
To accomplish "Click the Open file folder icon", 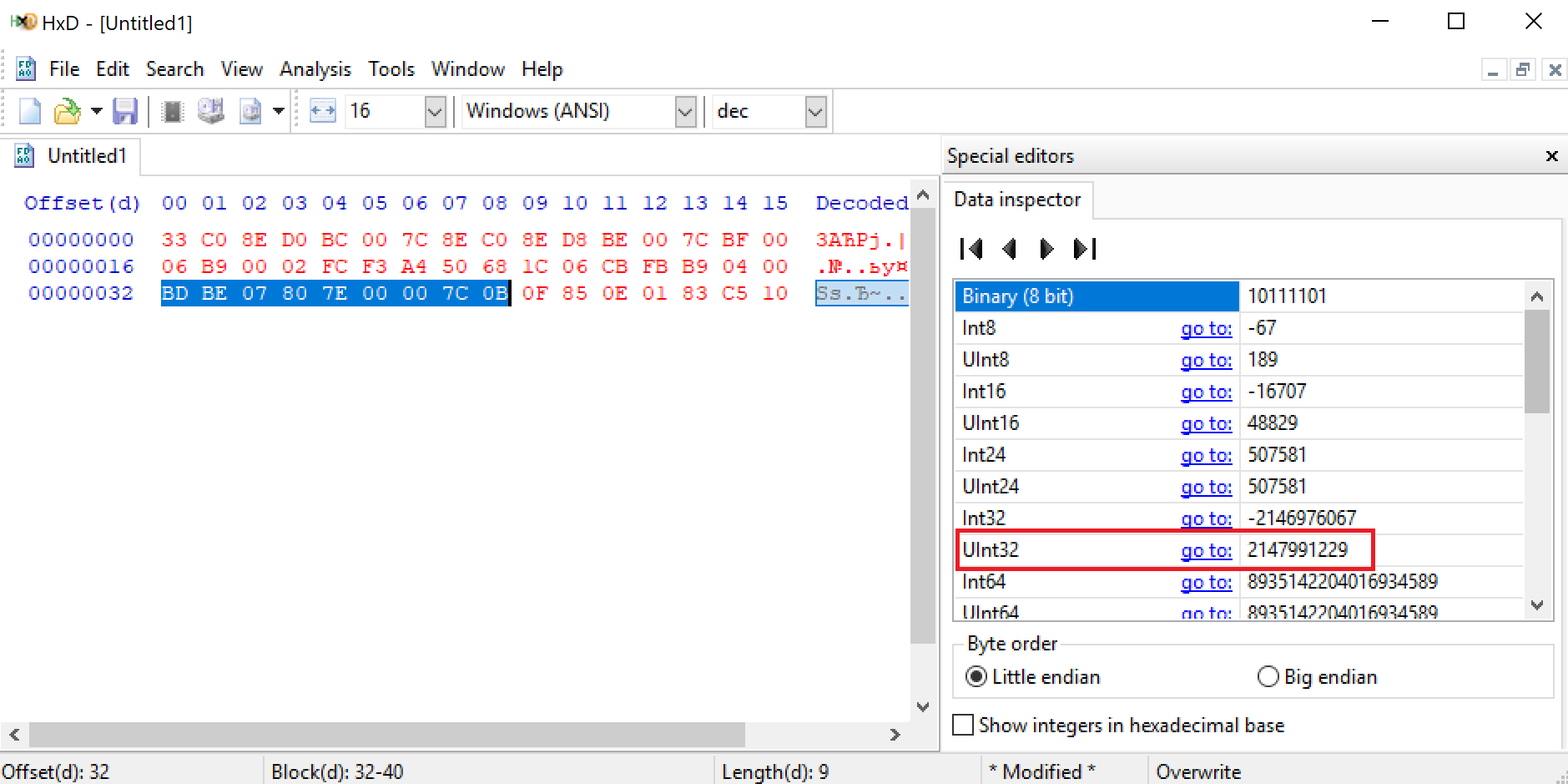I will pos(67,111).
